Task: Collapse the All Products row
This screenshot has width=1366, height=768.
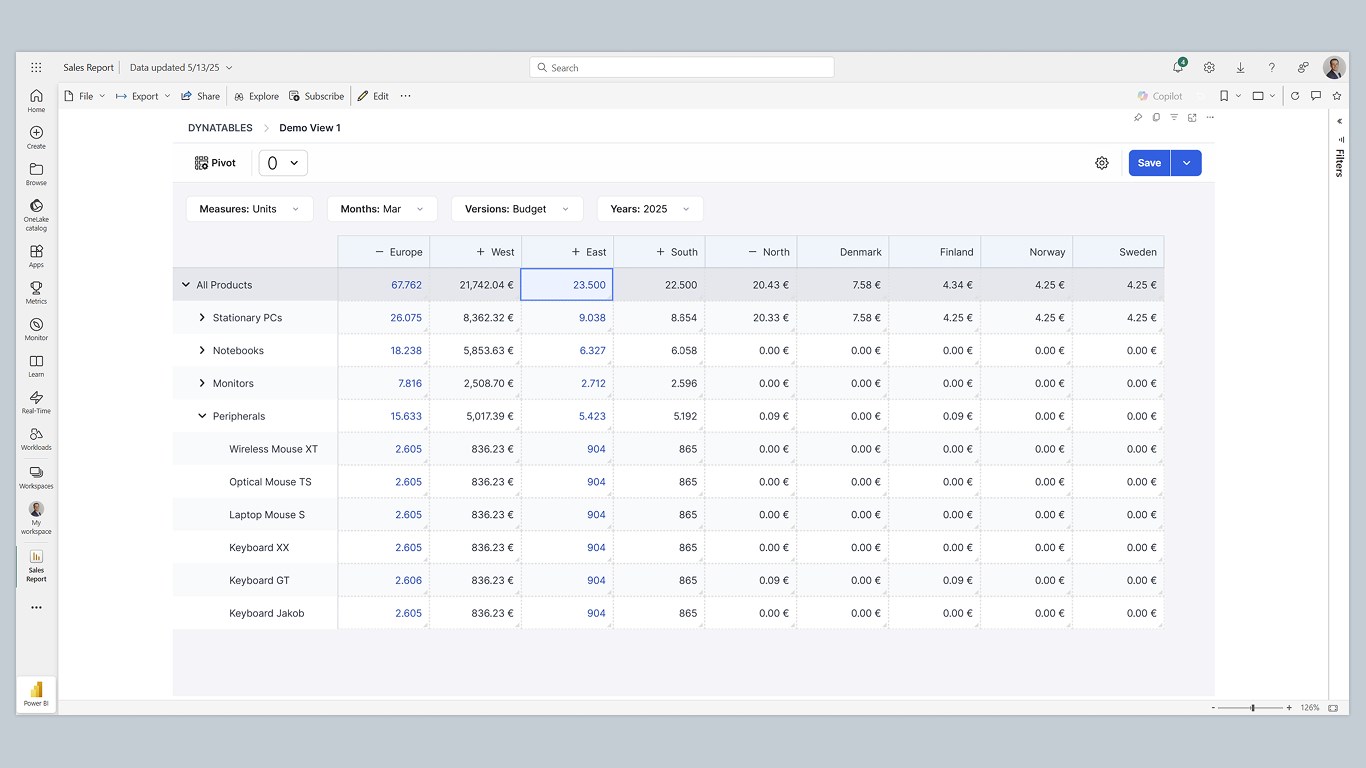Action: pyautogui.click(x=185, y=285)
